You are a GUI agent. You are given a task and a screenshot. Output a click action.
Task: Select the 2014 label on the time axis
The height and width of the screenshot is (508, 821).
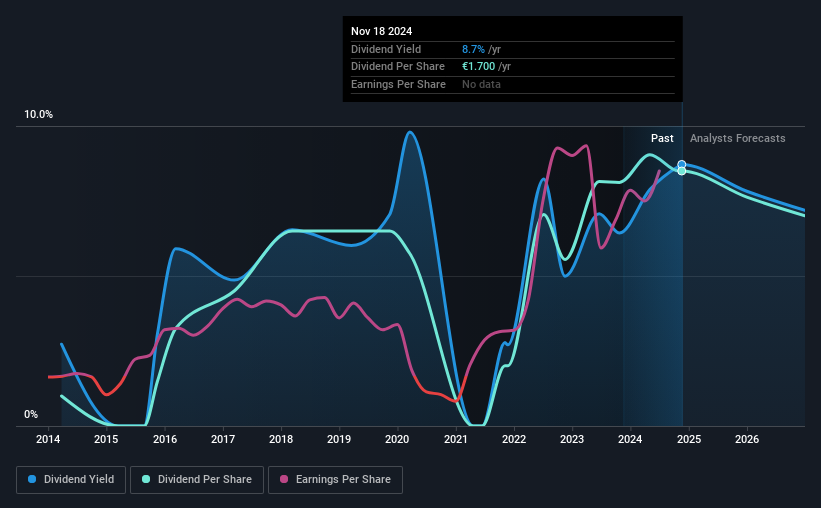point(48,439)
